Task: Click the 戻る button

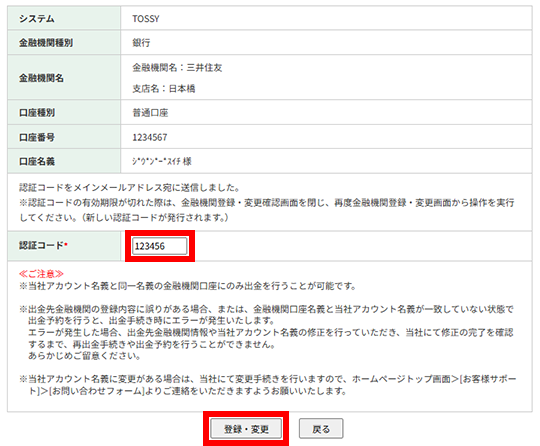Action: pyautogui.click(x=321, y=428)
